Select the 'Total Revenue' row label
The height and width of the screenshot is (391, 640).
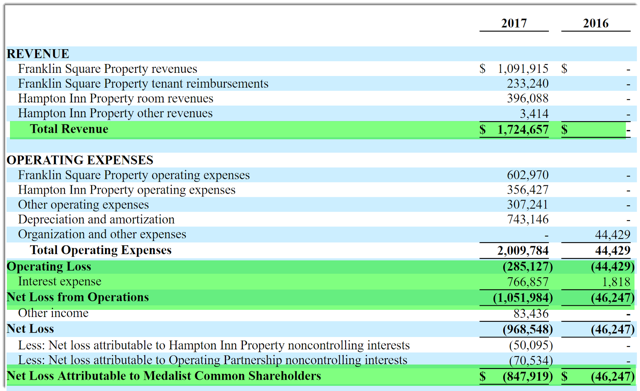(x=69, y=129)
